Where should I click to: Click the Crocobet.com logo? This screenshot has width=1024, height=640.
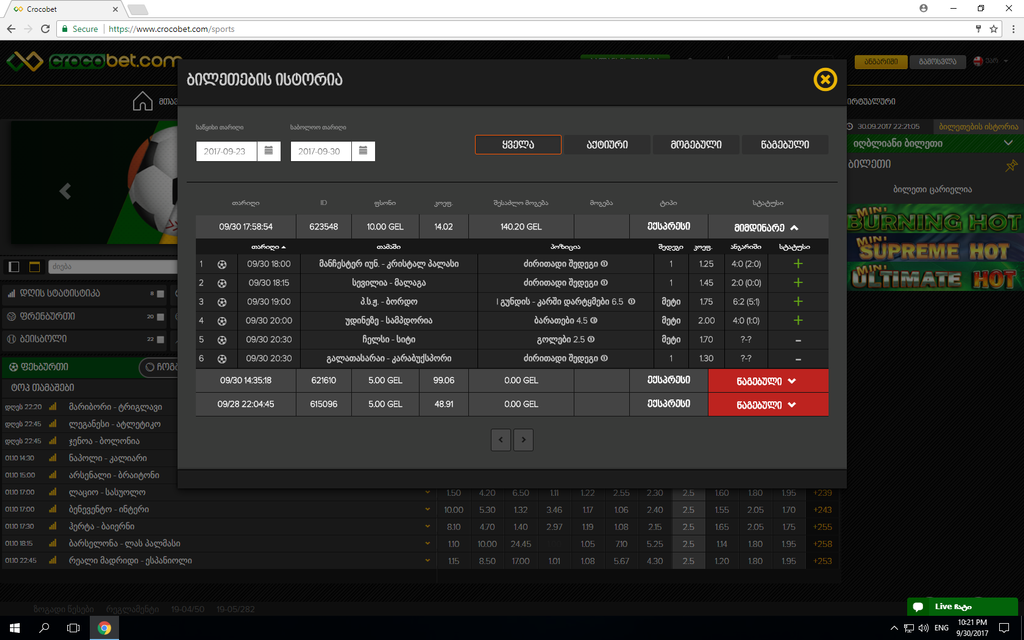pyautogui.click(x=93, y=61)
